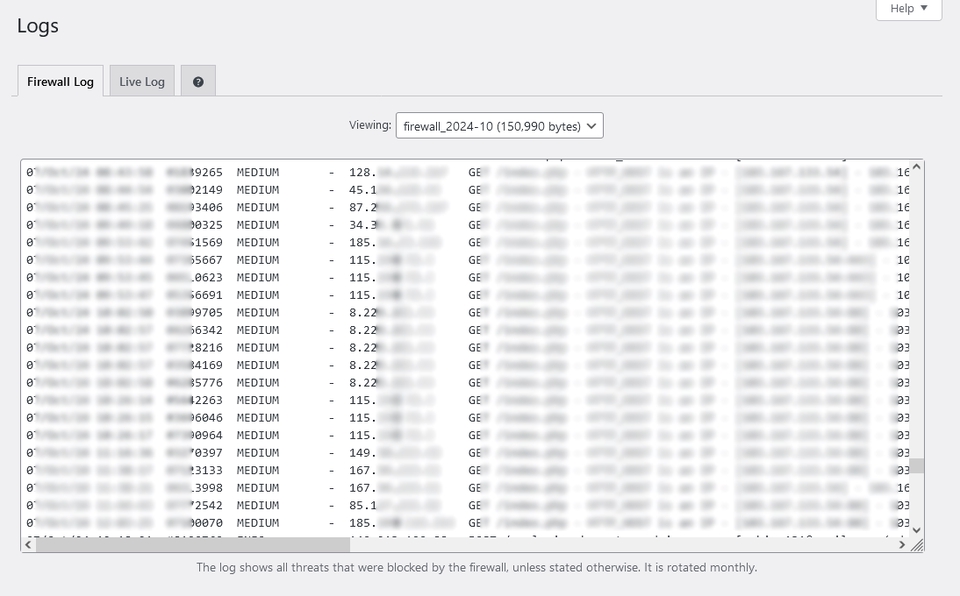Click the IP starting with 128.
960x596 pixels.
tap(399, 173)
